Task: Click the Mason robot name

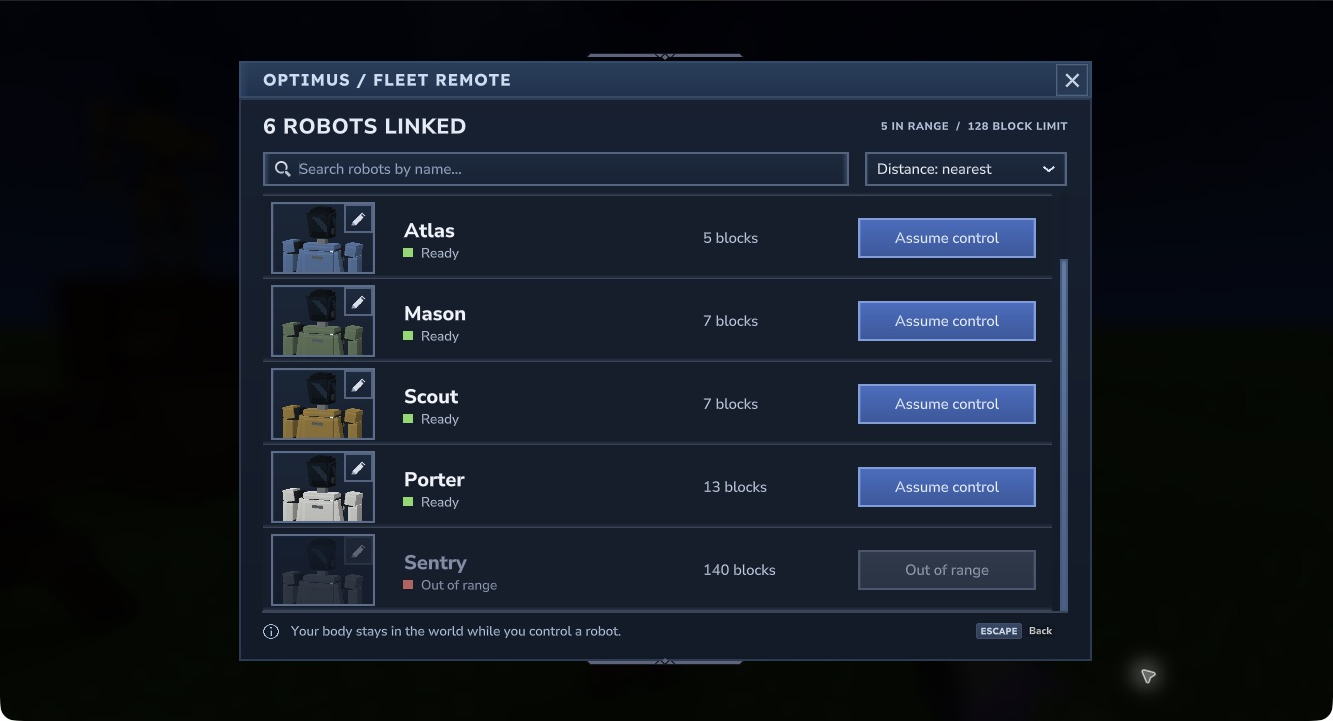Action: coord(435,313)
